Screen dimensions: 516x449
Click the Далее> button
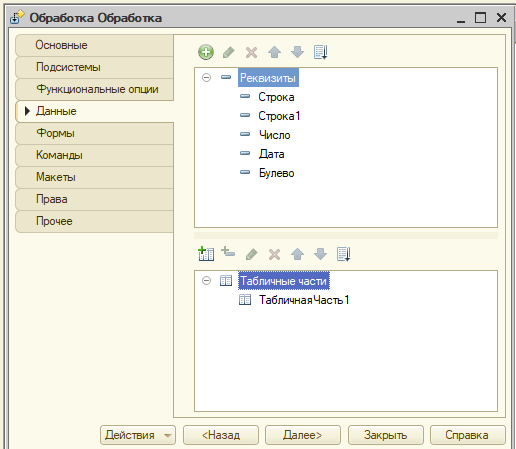(x=303, y=435)
